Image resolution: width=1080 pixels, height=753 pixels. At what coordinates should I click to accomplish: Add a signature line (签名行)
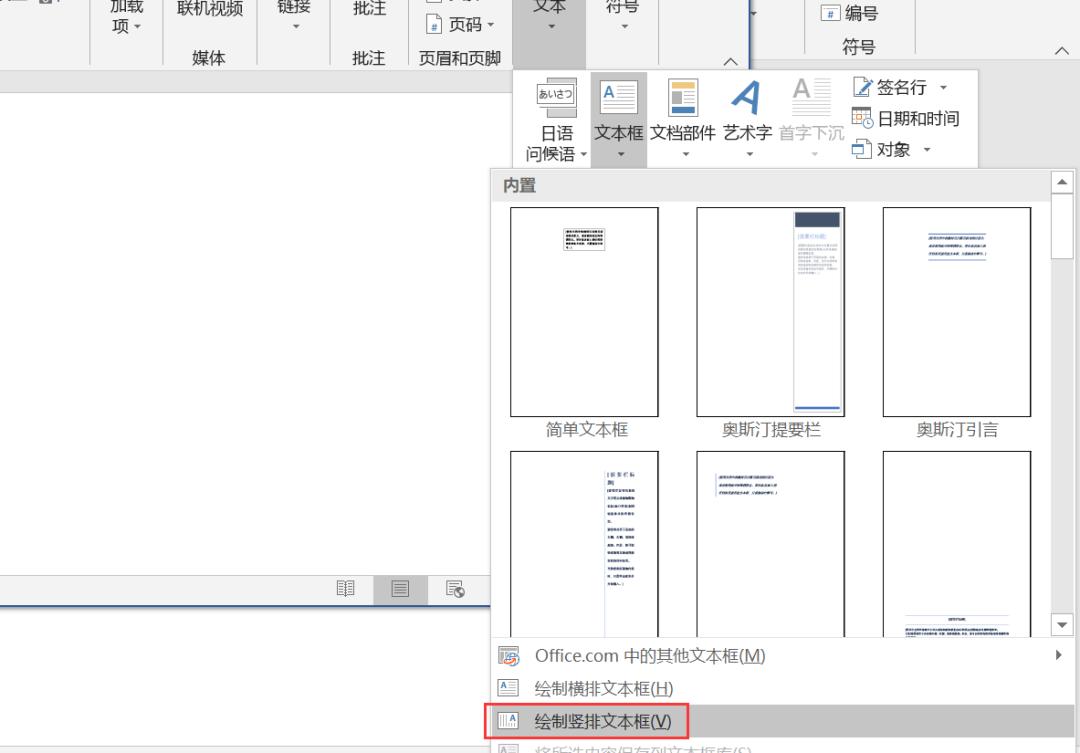tap(898, 87)
